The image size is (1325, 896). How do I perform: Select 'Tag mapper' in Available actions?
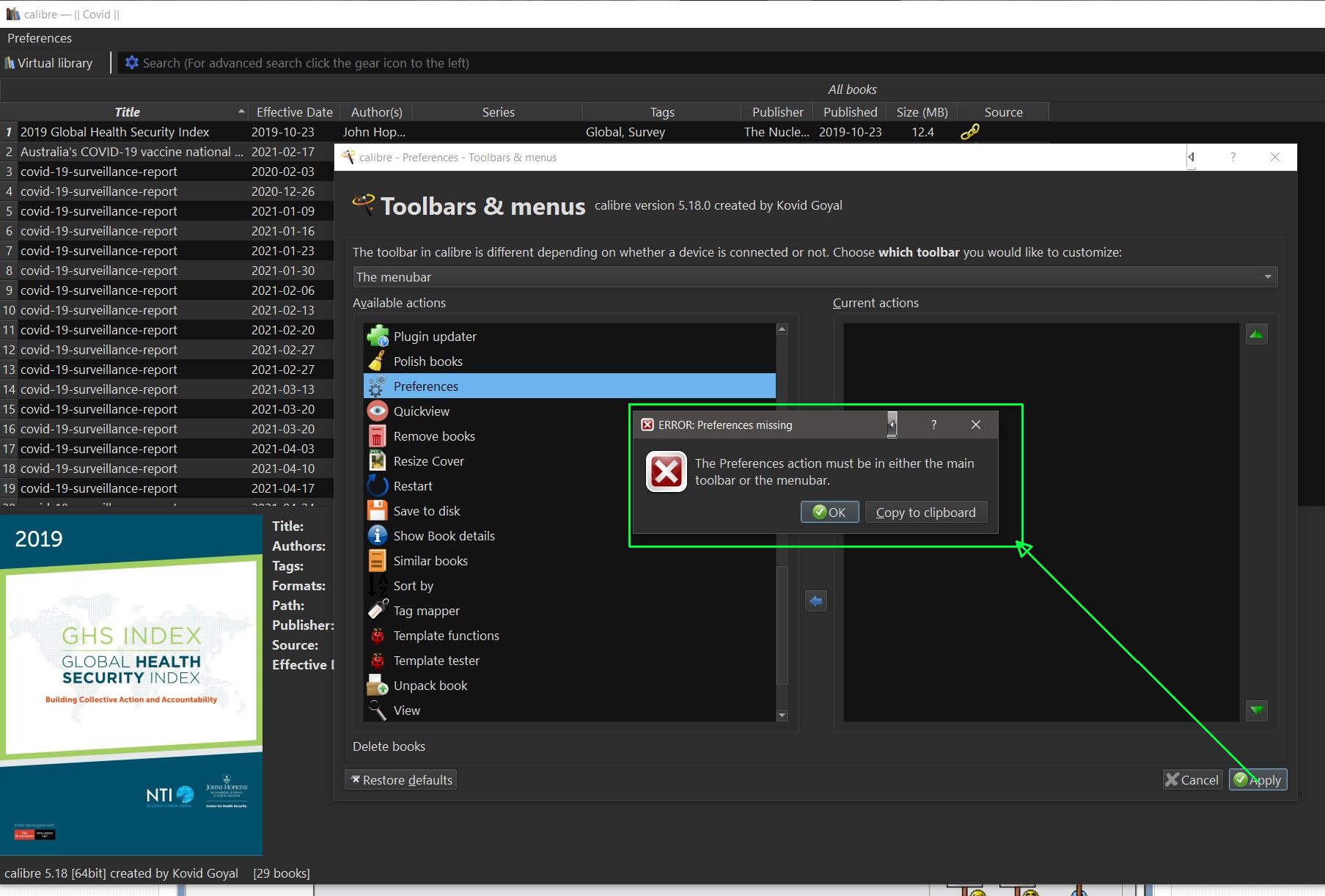(x=570, y=611)
